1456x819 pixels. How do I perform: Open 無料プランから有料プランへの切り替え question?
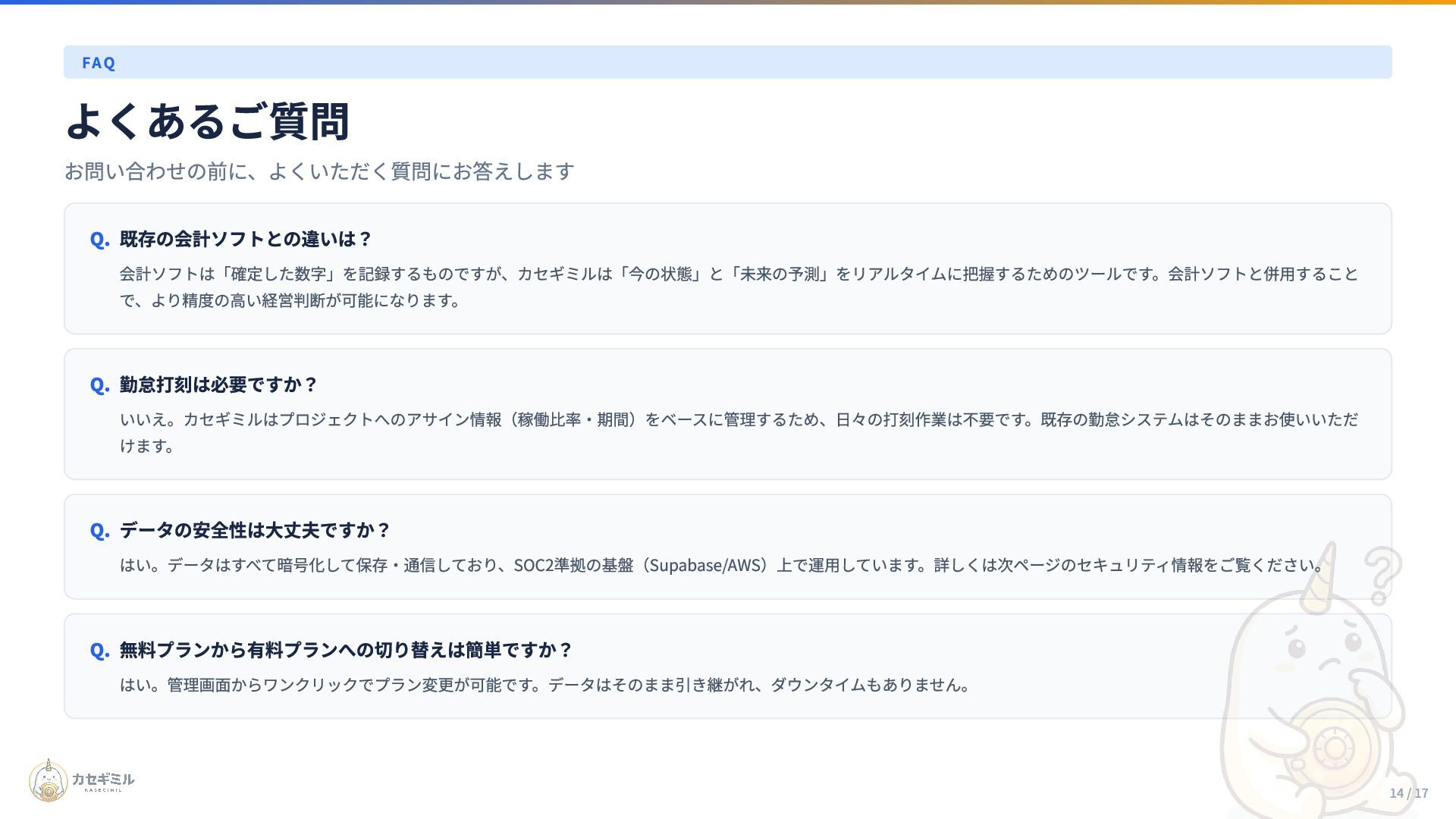click(346, 650)
